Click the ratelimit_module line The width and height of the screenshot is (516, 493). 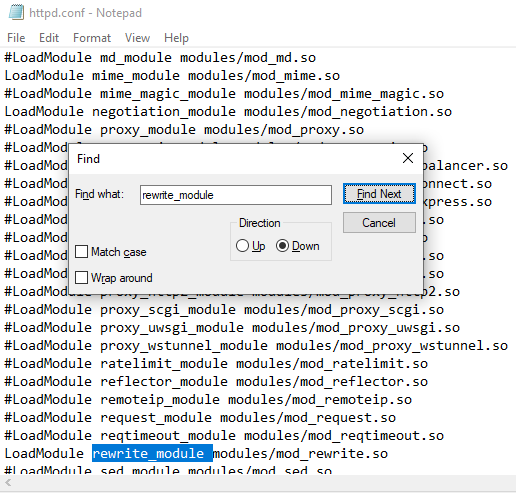216,364
